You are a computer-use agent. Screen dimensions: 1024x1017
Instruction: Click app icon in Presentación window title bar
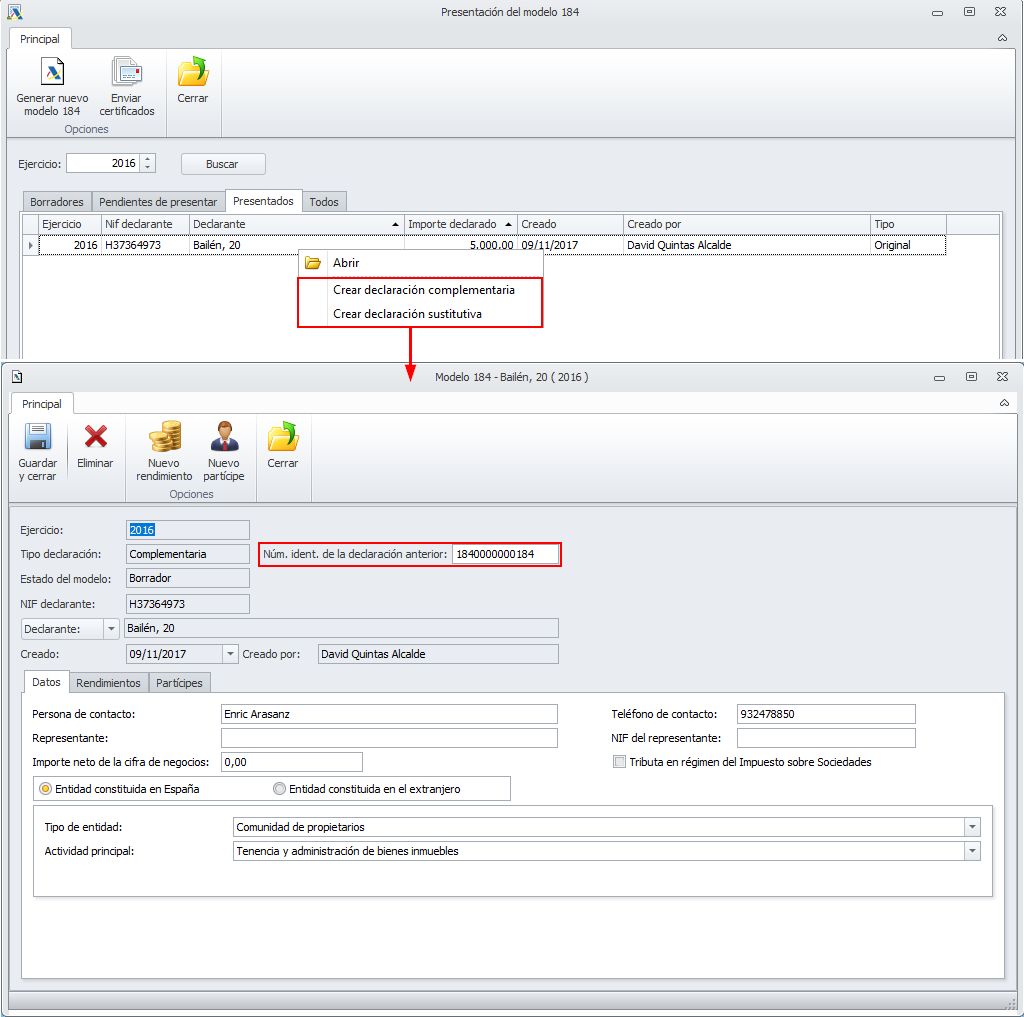(x=14, y=12)
